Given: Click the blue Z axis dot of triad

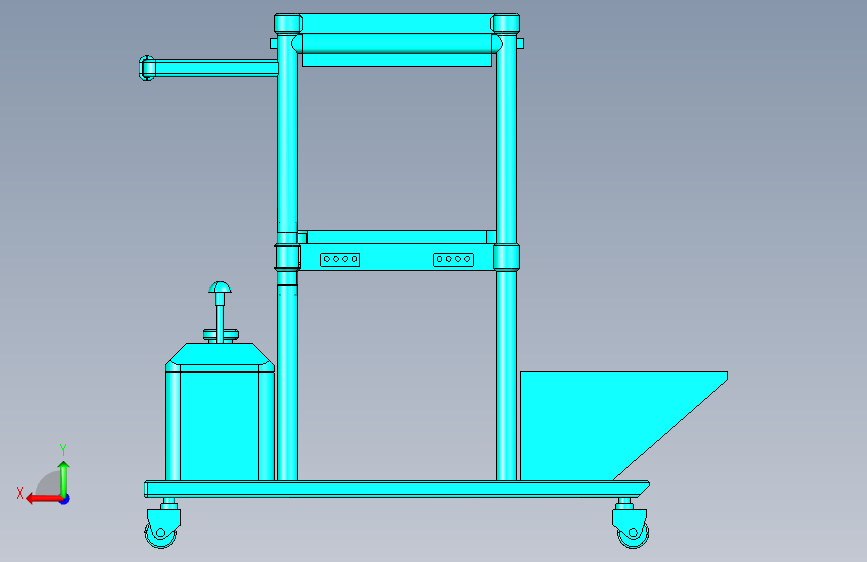Looking at the screenshot, I should [65, 500].
